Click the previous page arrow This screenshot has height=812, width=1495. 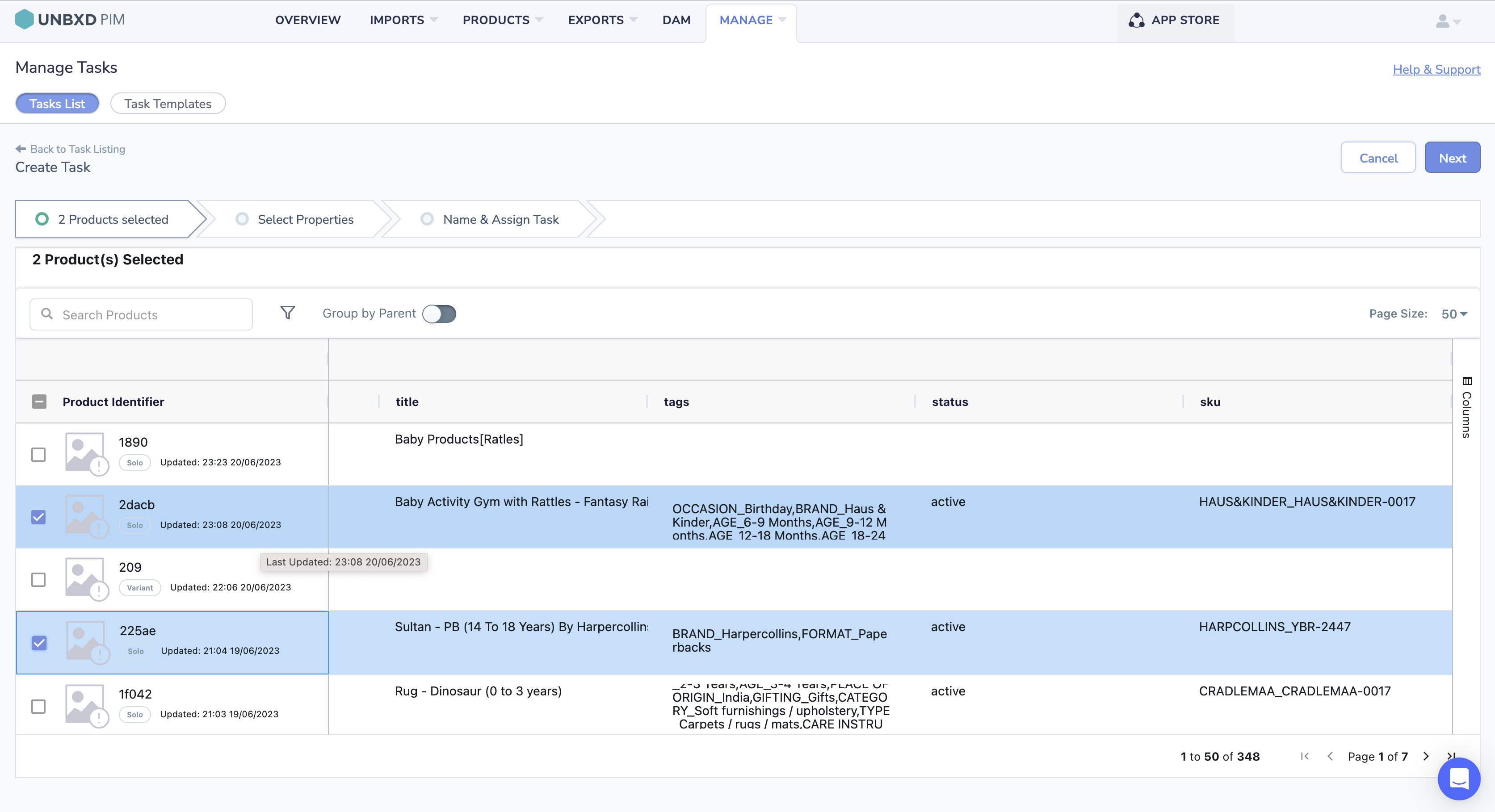(x=1330, y=756)
